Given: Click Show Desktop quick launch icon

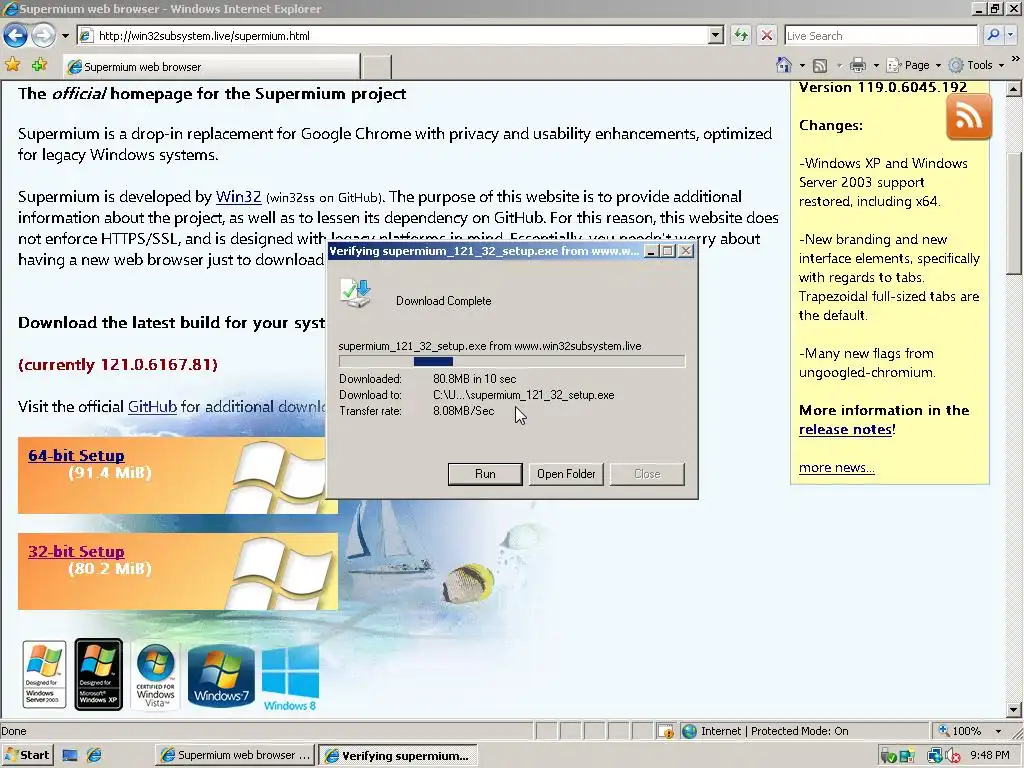Looking at the screenshot, I should (70, 756).
